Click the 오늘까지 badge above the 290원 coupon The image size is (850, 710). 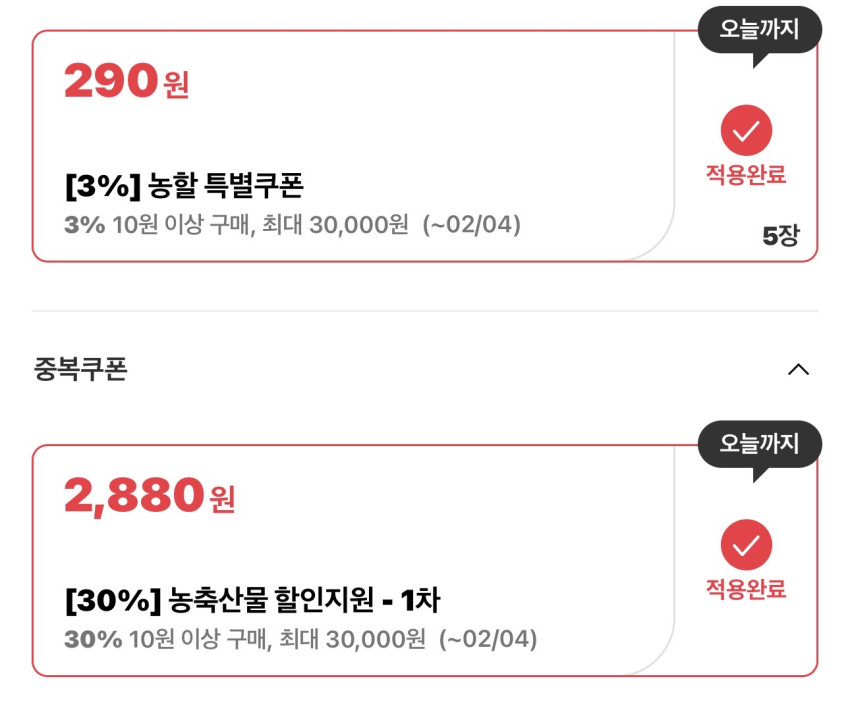point(759,30)
